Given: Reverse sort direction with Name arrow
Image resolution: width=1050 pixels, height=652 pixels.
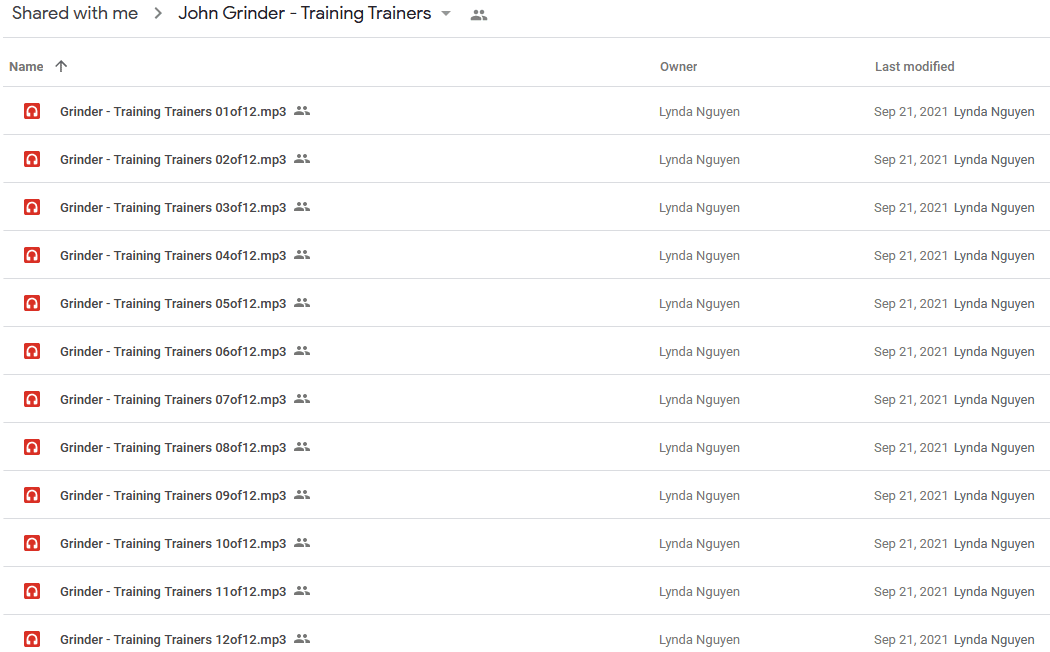Looking at the screenshot, I should (61, 66).
